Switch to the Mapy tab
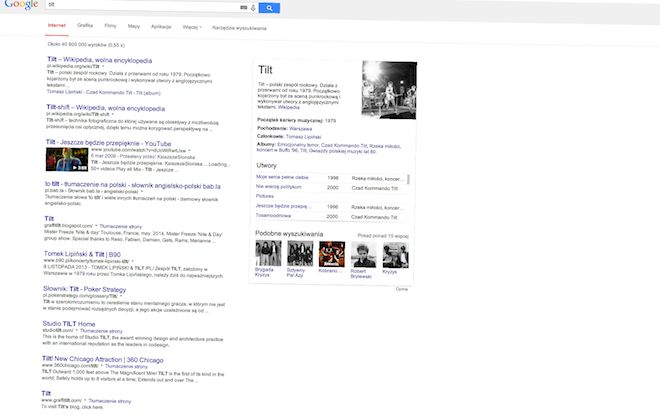 pos(134,26)
